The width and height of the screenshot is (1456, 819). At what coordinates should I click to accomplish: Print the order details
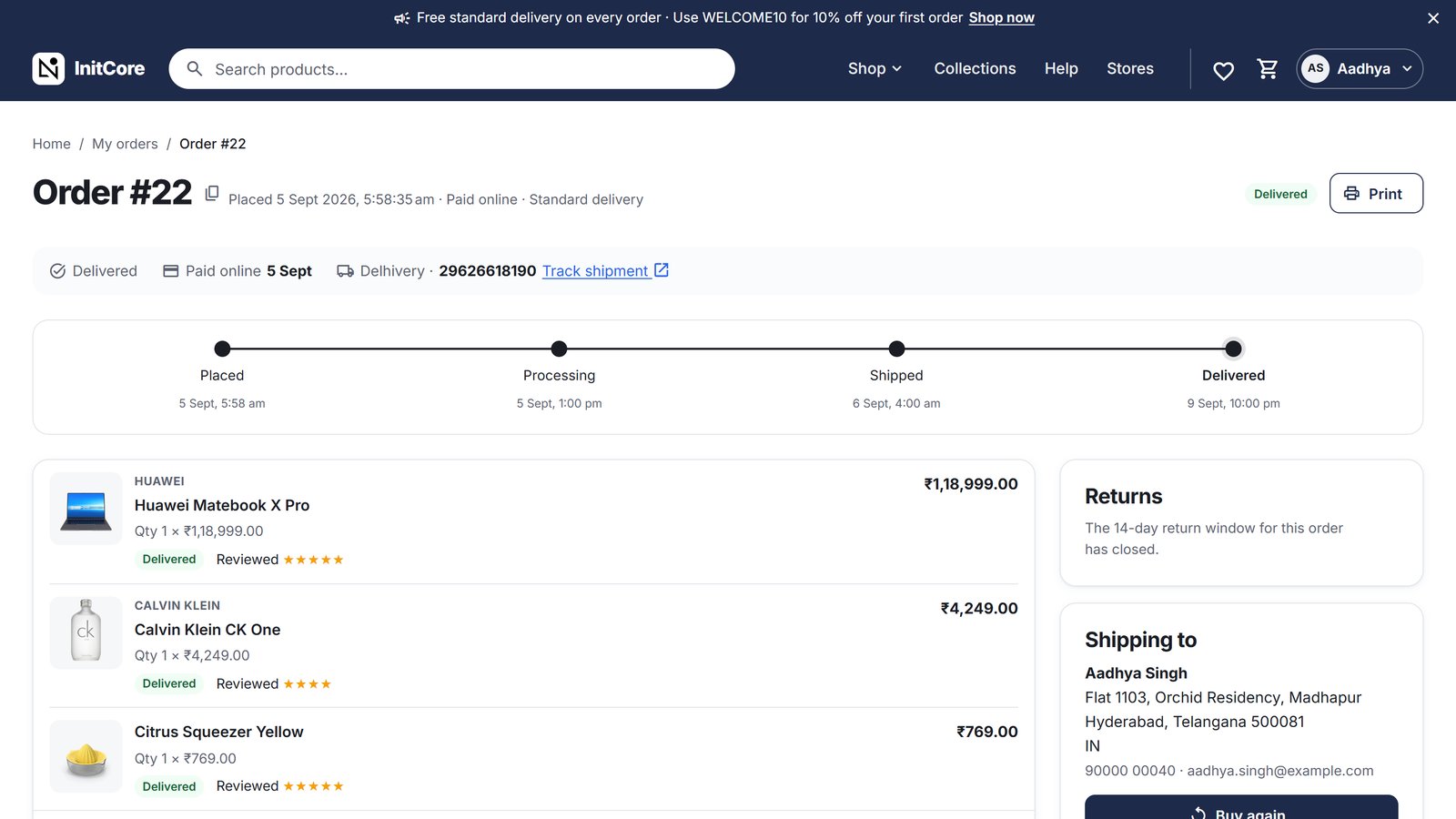tap(1376, 193)
